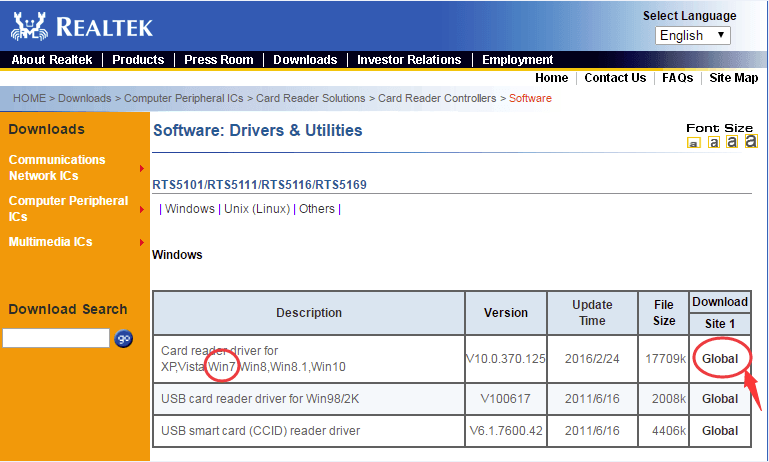This screenshot has height=462, width=769.
Task: Open Investor Relations menu
Action: tap(409, 60)
